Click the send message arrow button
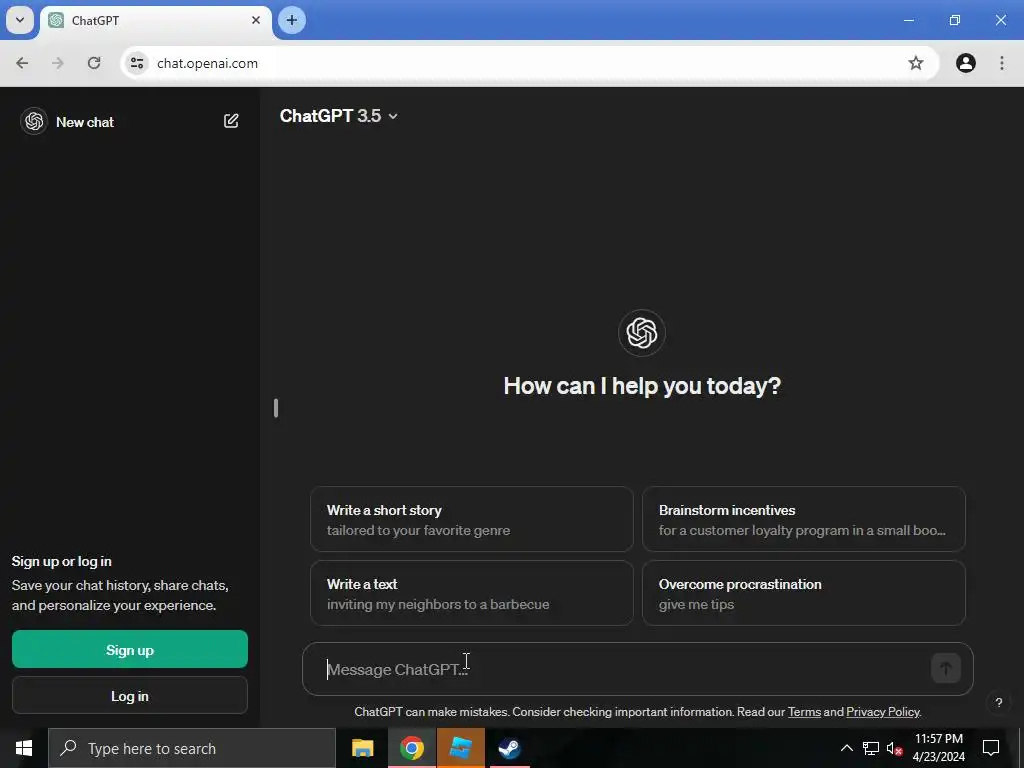This screenshot has height=768, width=1024. point(945,668)
